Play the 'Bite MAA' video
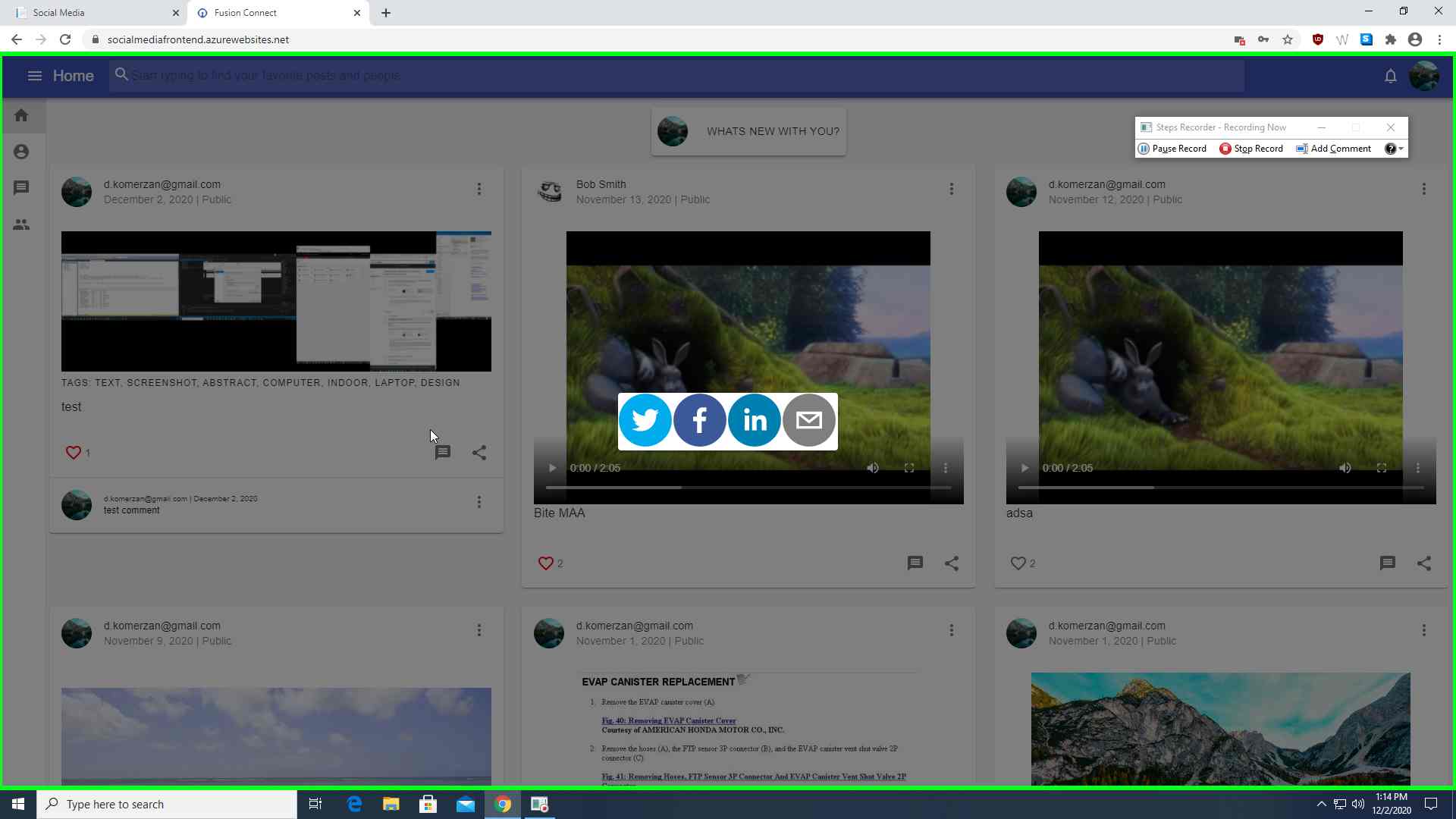The height and width of the screenshot is (819, 1456). coord(553,468)
